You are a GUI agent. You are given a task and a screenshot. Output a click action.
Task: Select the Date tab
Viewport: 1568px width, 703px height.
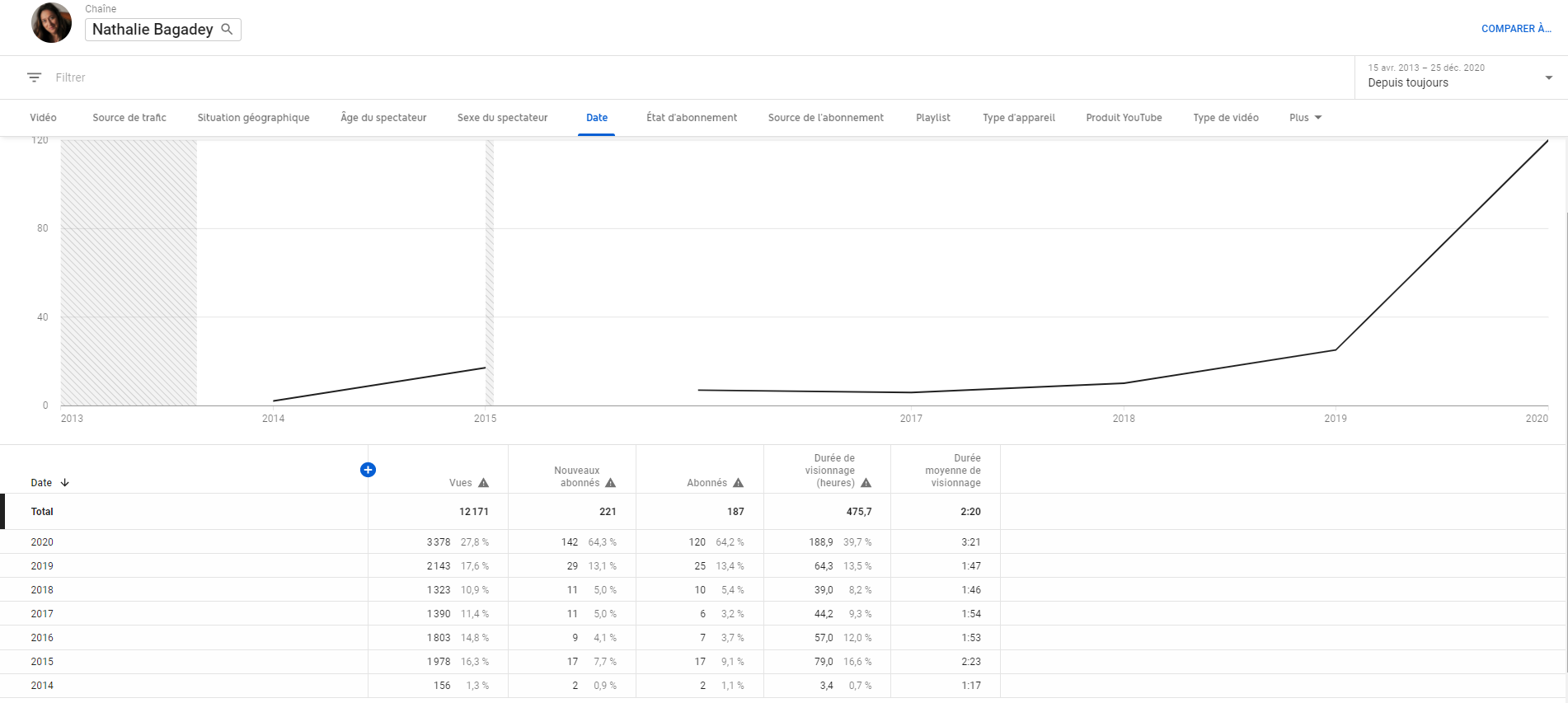tap(597, 118)
